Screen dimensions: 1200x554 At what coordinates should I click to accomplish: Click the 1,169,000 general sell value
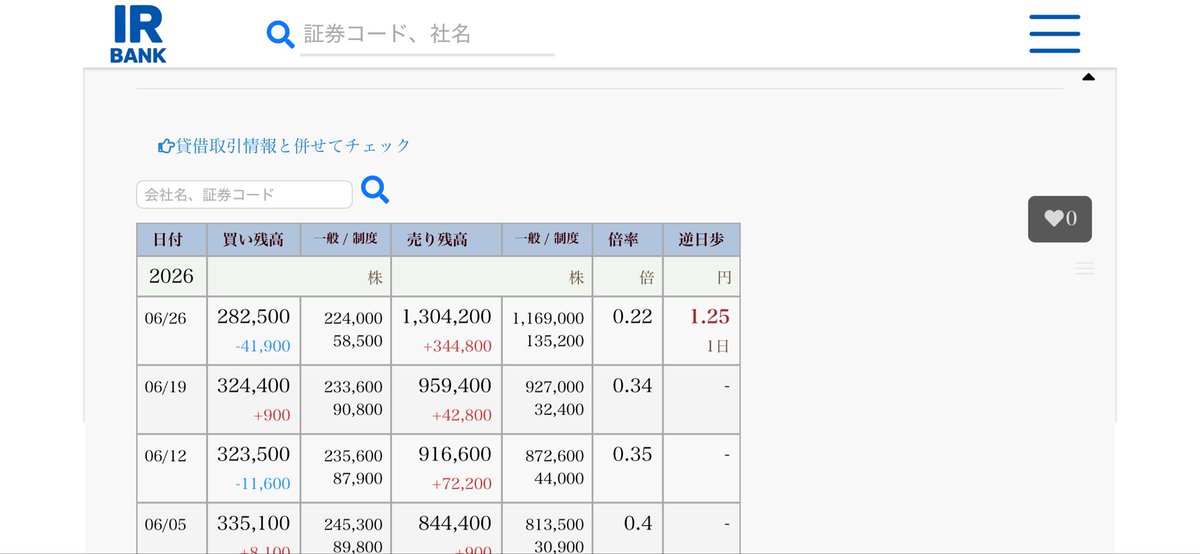coord(548,318)
